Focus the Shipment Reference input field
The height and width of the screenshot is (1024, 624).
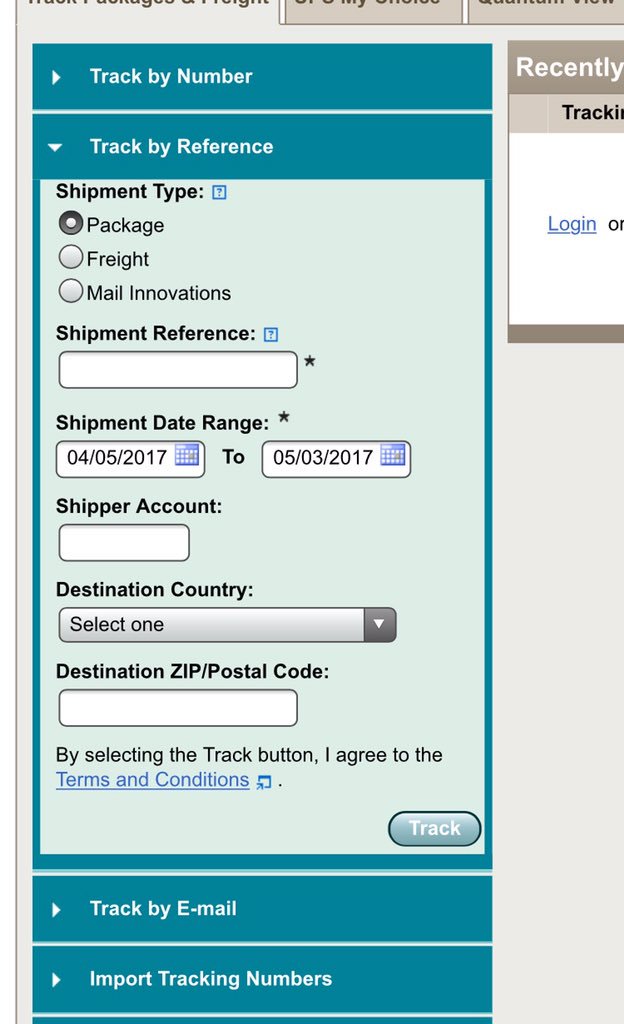point(178,370)
